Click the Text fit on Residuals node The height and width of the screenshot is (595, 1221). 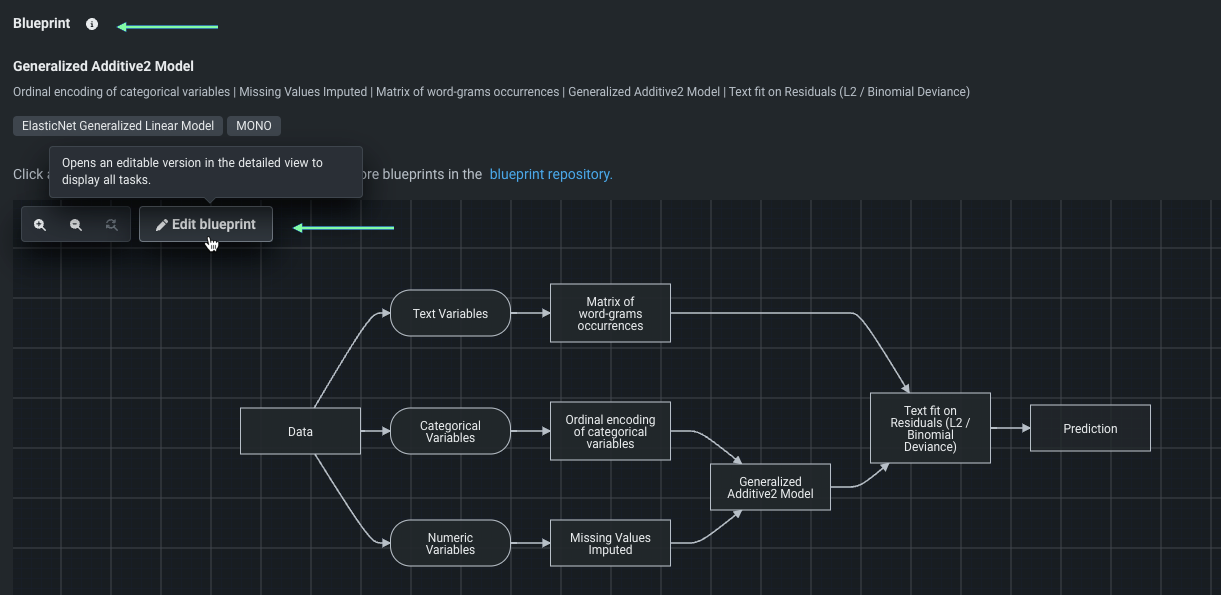pyautogui.click(x=930, y=428)
